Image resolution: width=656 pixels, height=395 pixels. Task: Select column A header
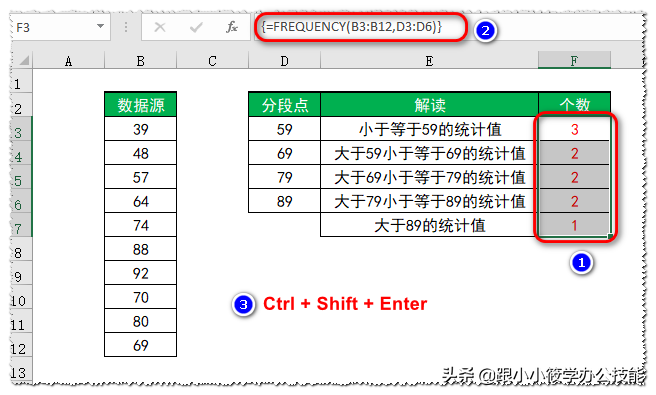68,61
